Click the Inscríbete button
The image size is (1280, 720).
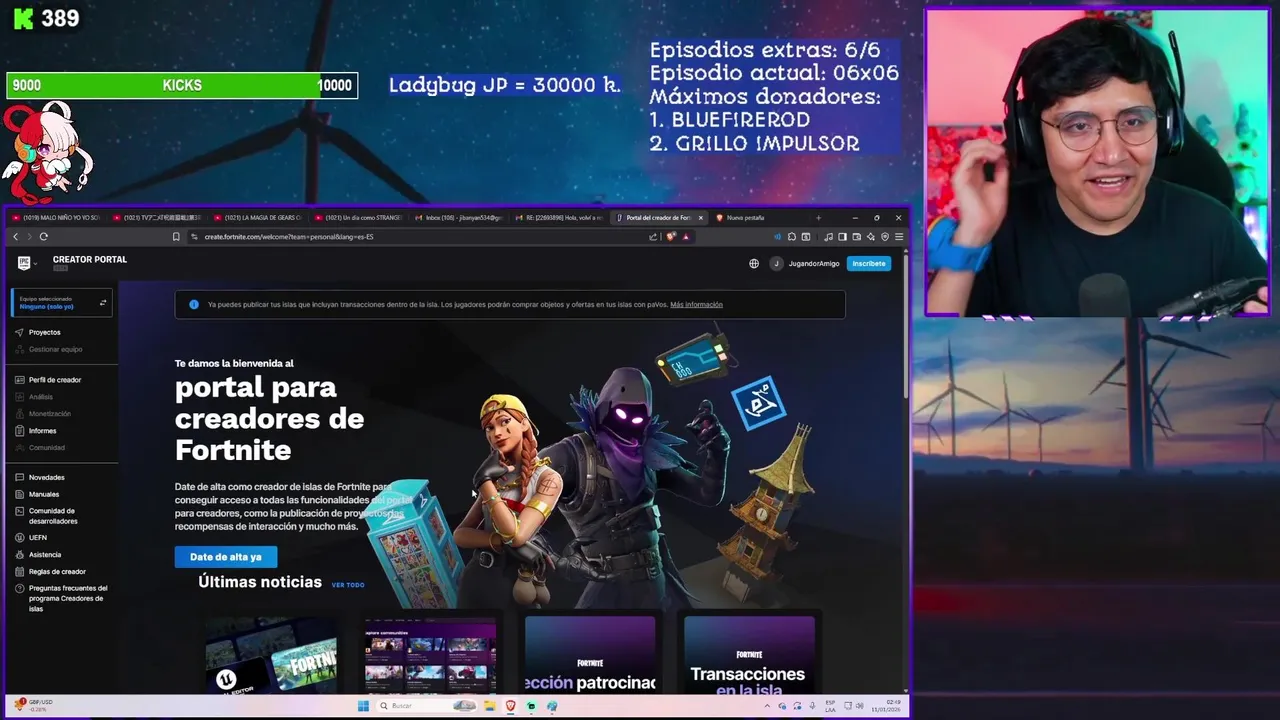coord(869,264)
